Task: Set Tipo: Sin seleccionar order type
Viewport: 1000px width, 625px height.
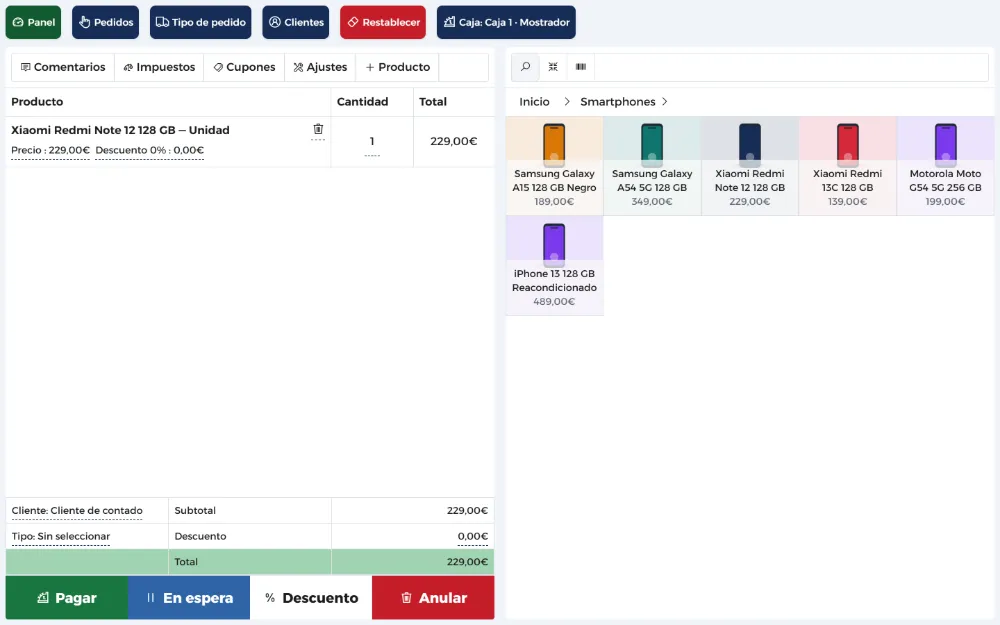Action: (61, 536)
